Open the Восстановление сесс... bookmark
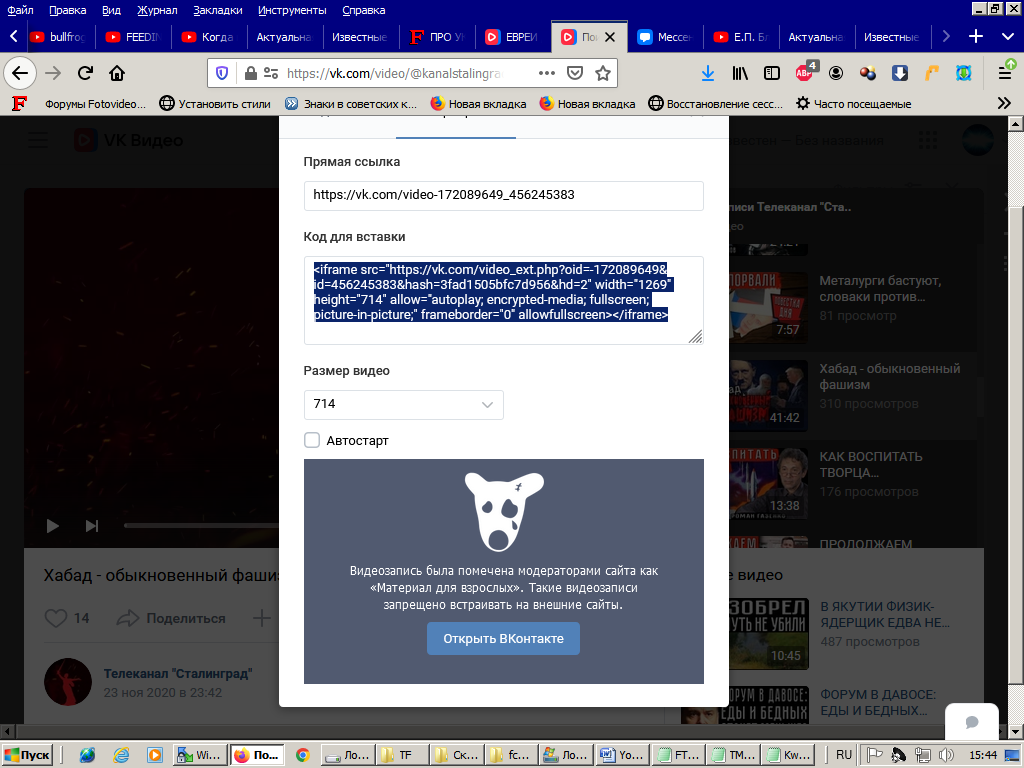 [x=715, y=103]
